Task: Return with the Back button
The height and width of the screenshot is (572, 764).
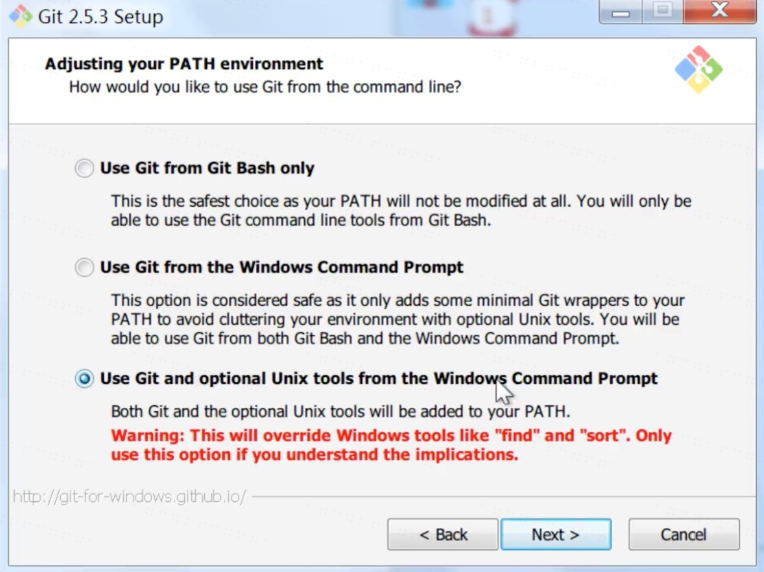Action: tap(443, 534)
